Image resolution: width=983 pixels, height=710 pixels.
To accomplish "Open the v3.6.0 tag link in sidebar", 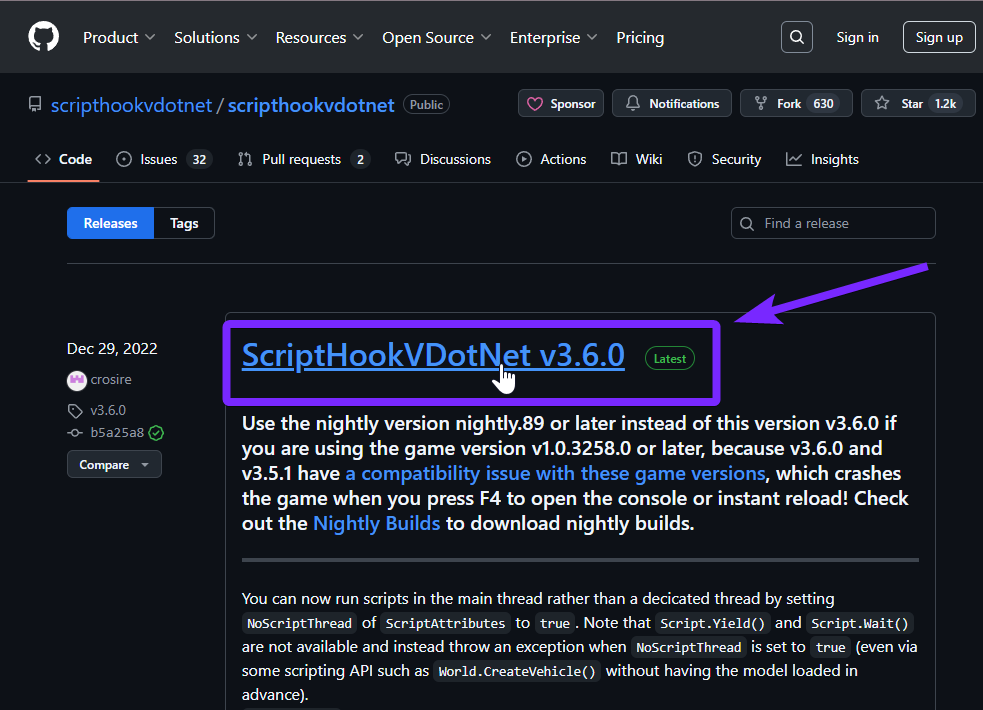I will tap(108, 410).
